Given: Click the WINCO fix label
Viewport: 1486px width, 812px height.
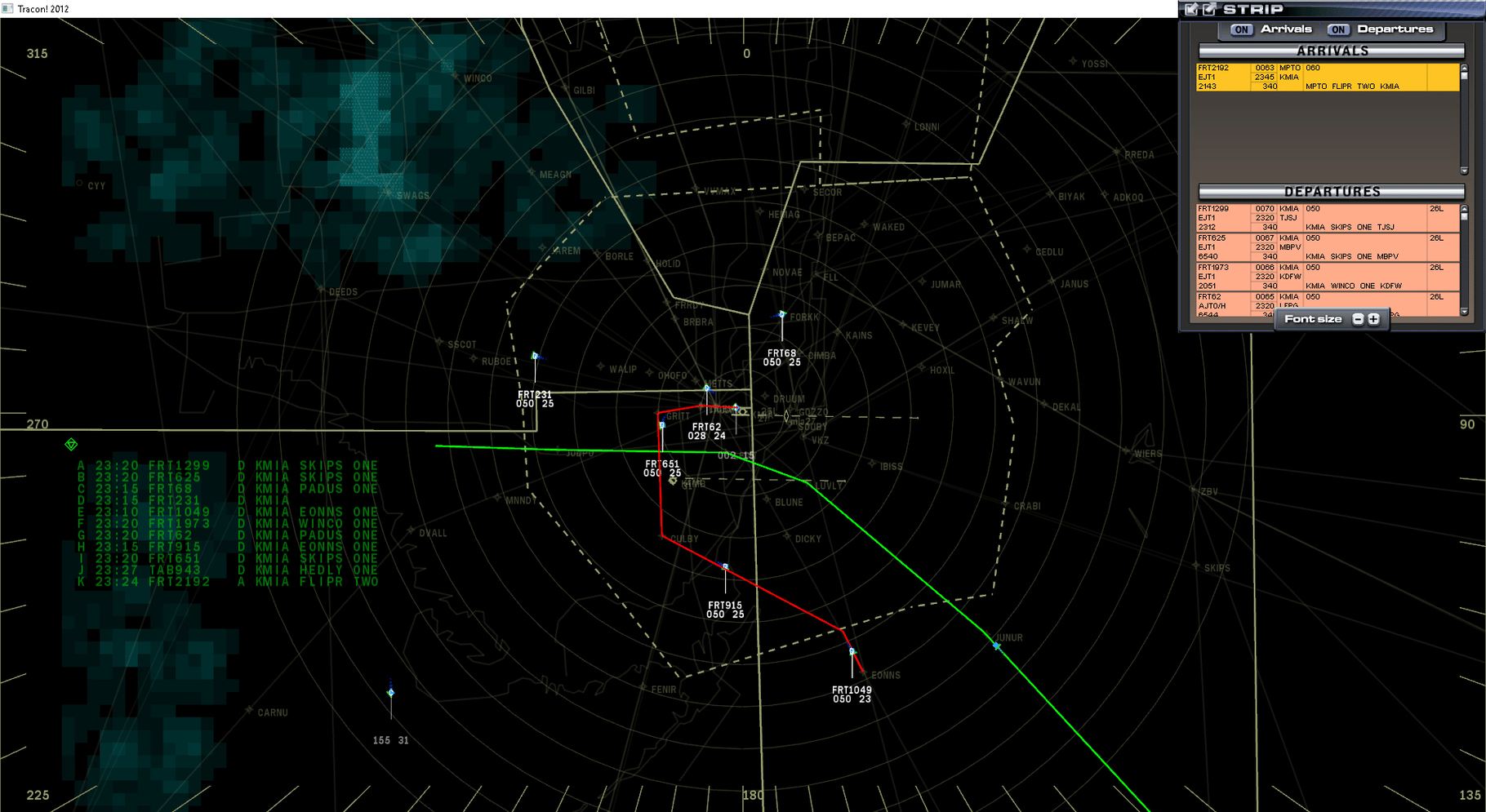Looking at the screenshot, I should tap(478, 79).
